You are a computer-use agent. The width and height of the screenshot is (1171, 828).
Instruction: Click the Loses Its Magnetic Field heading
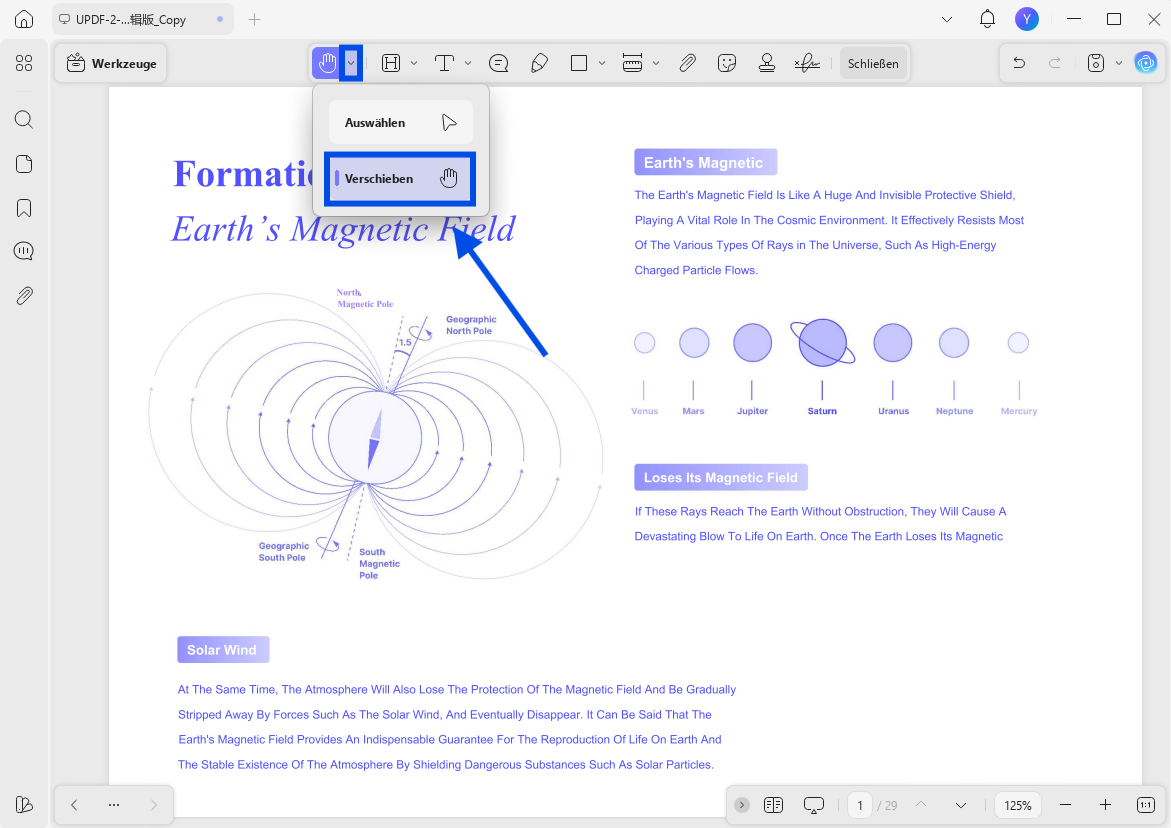721,478
